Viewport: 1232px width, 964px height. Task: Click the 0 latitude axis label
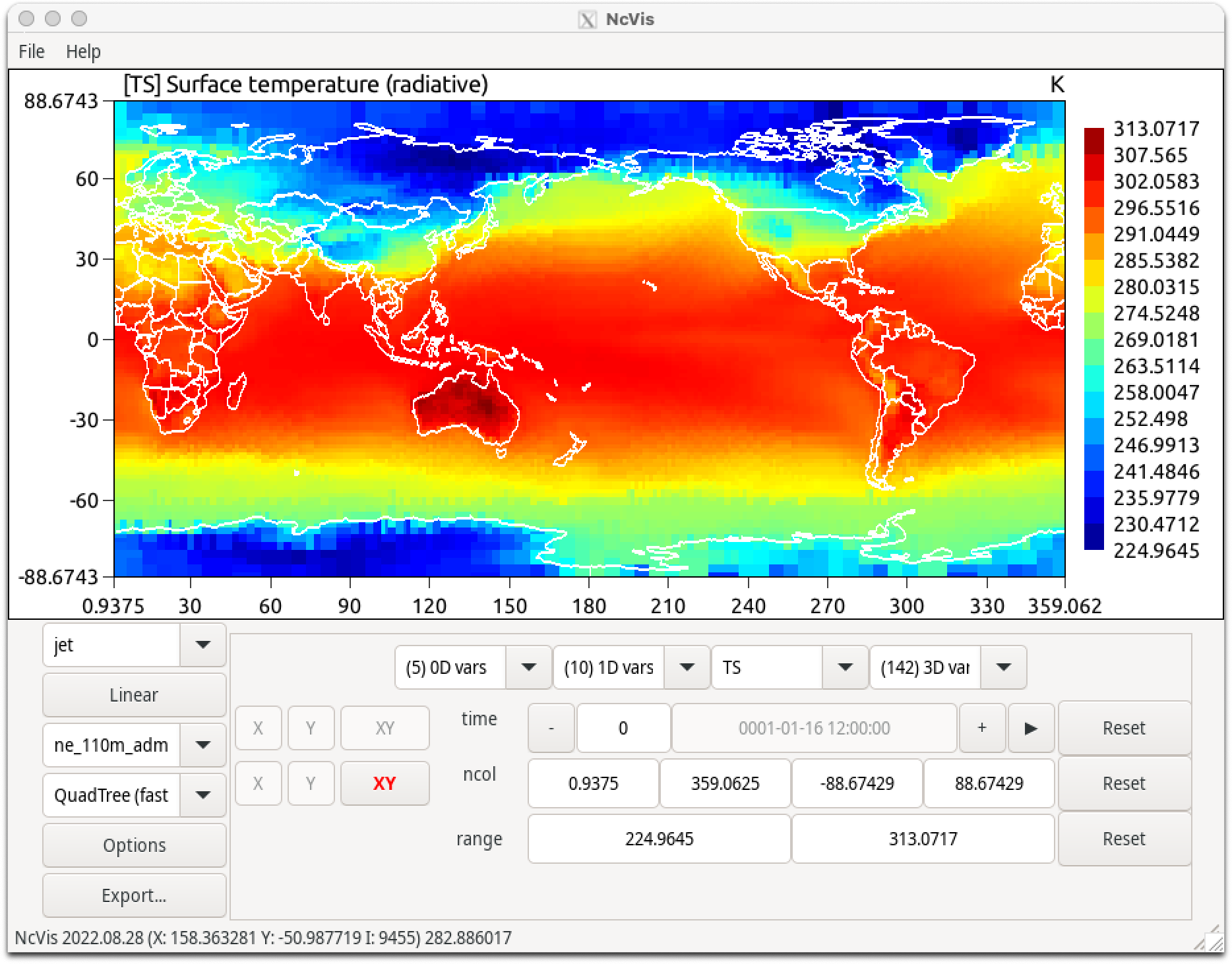(x=92, y=340)
